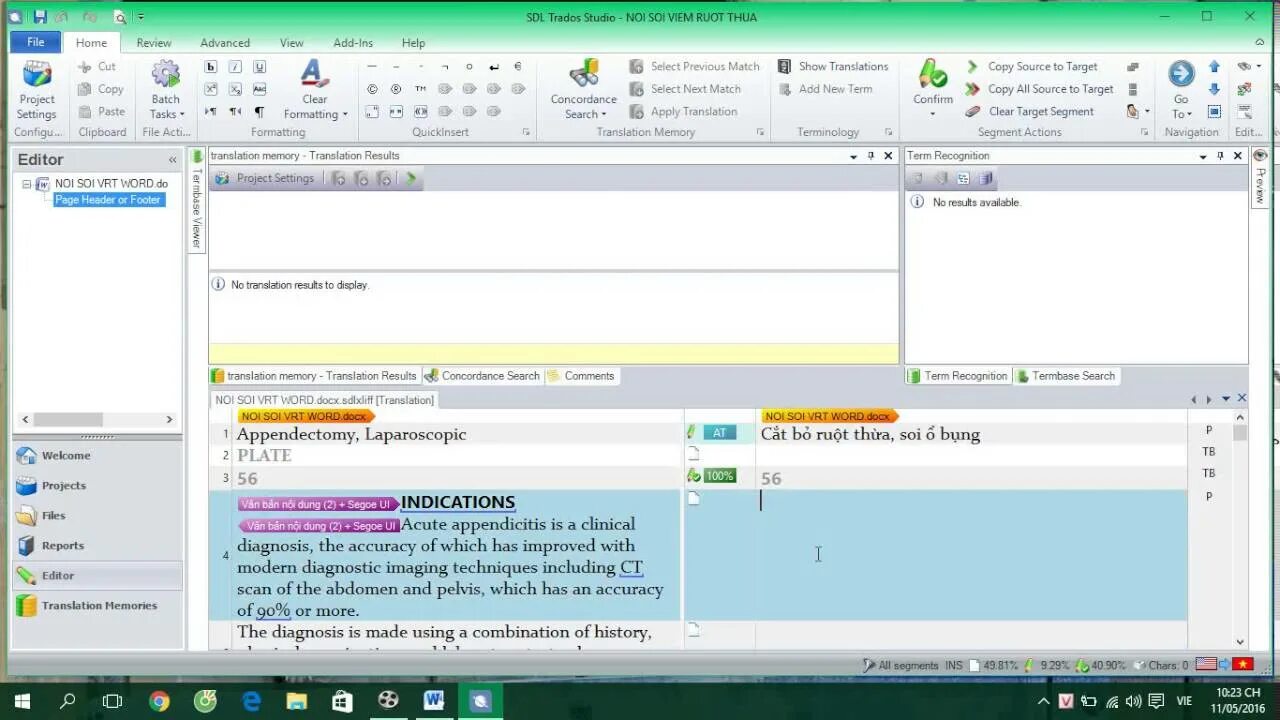Insert copyright symbol from QuickInsert
The height and width of the screenshot is (720, 1280).
tap(372, 89)
